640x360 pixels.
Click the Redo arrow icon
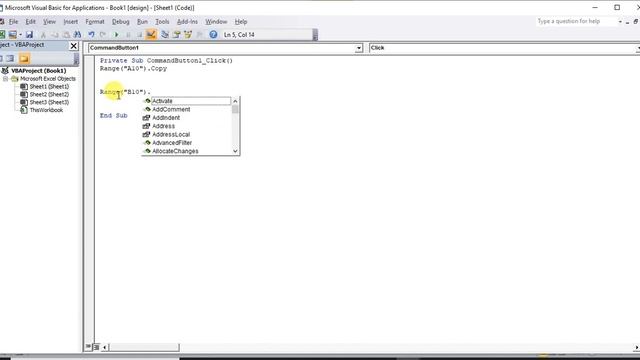click(103, 35)
